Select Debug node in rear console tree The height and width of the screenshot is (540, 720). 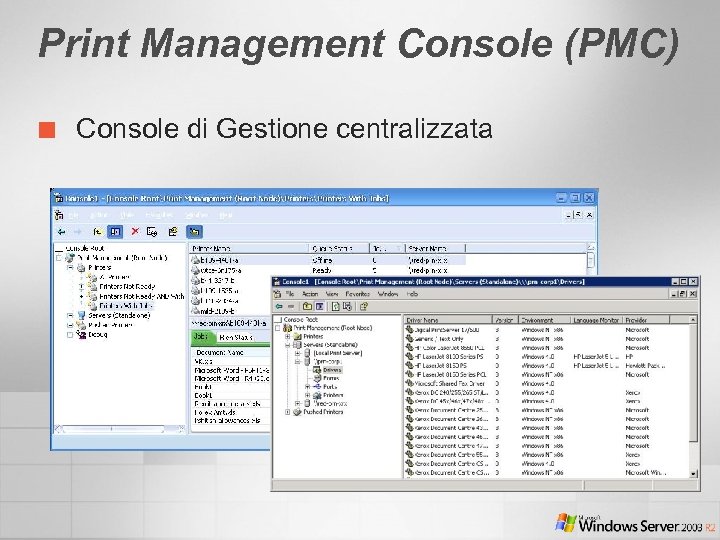tap(98, 335)
